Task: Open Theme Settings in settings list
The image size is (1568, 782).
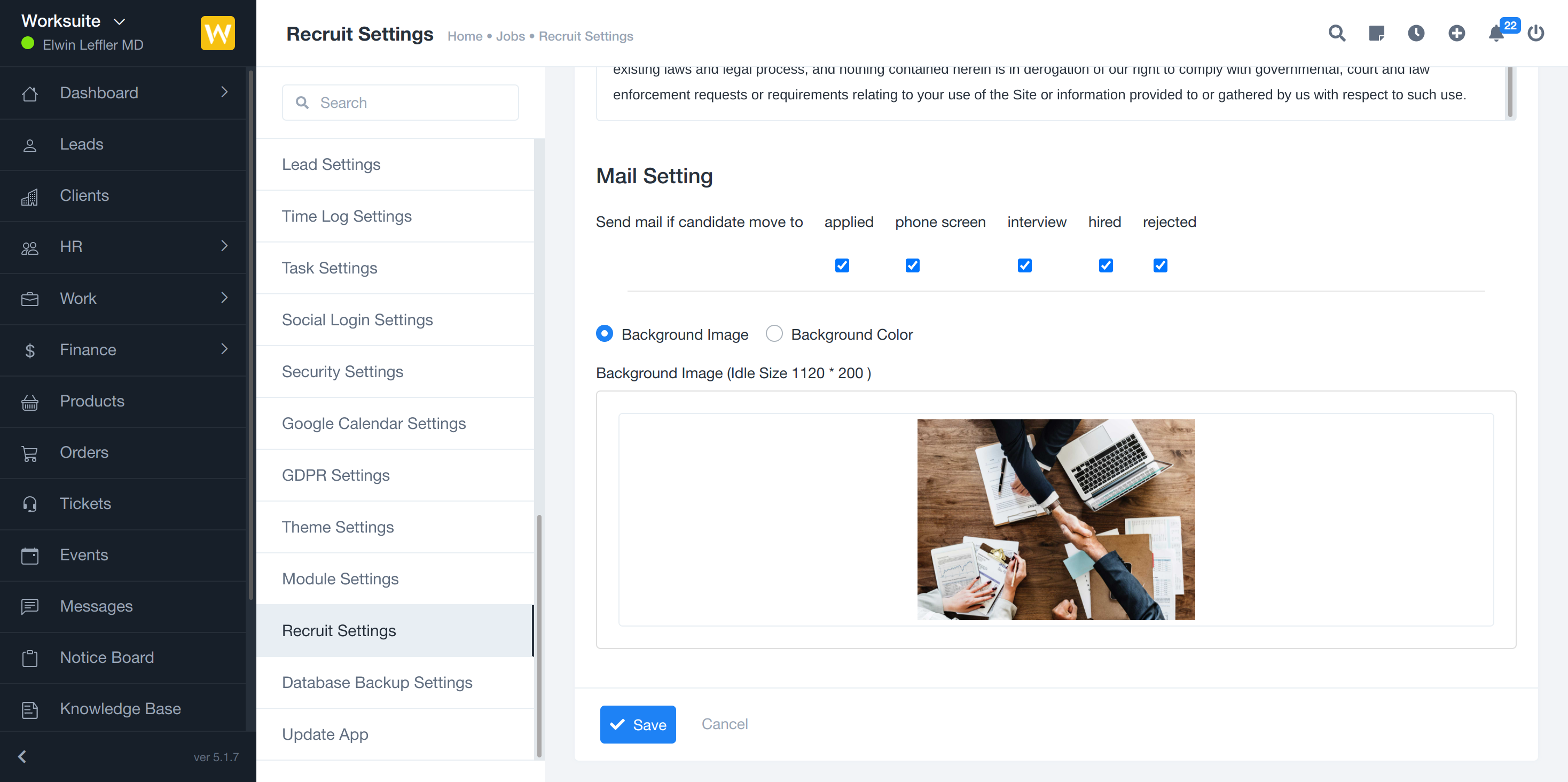Action: [x=338, y=527]
